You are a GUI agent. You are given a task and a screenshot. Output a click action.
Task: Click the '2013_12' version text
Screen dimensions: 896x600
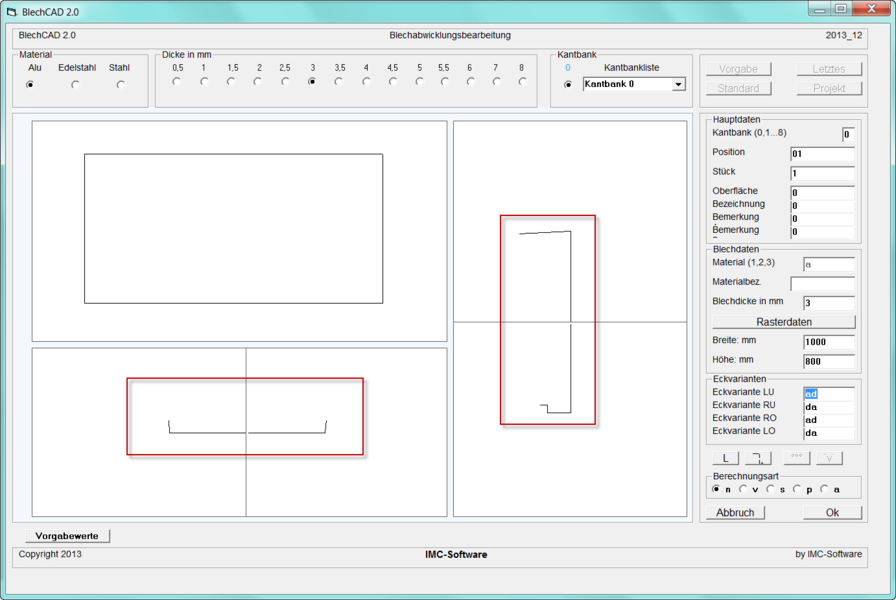(844, 35)
